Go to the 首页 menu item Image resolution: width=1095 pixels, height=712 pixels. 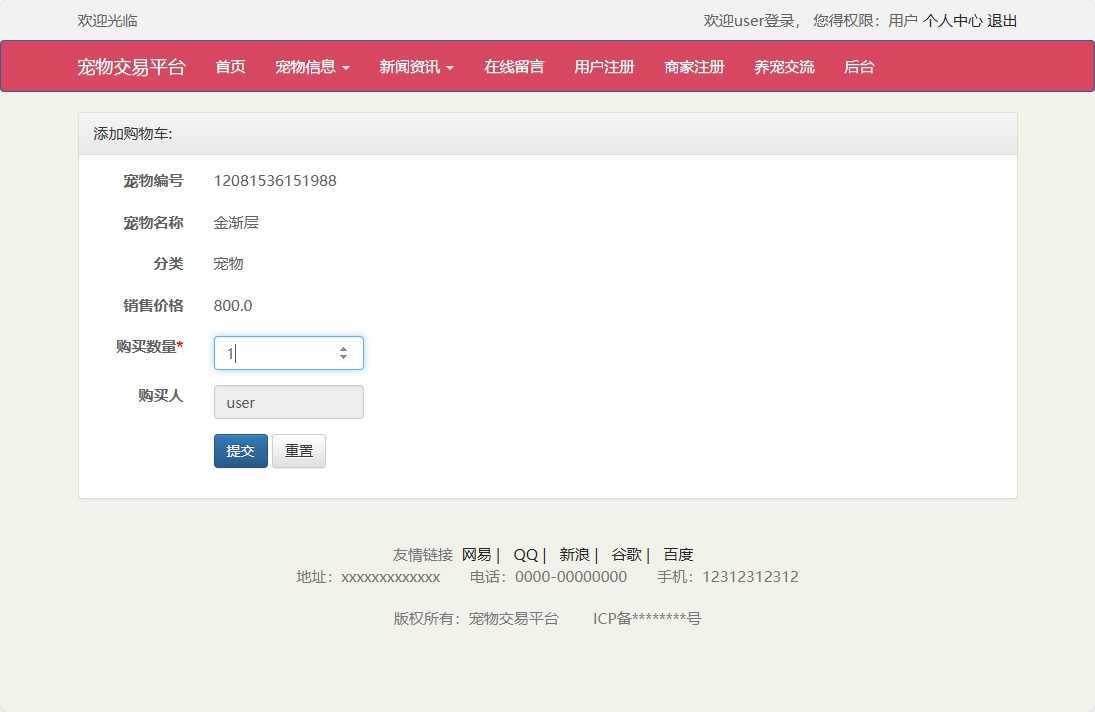point(229,66)
